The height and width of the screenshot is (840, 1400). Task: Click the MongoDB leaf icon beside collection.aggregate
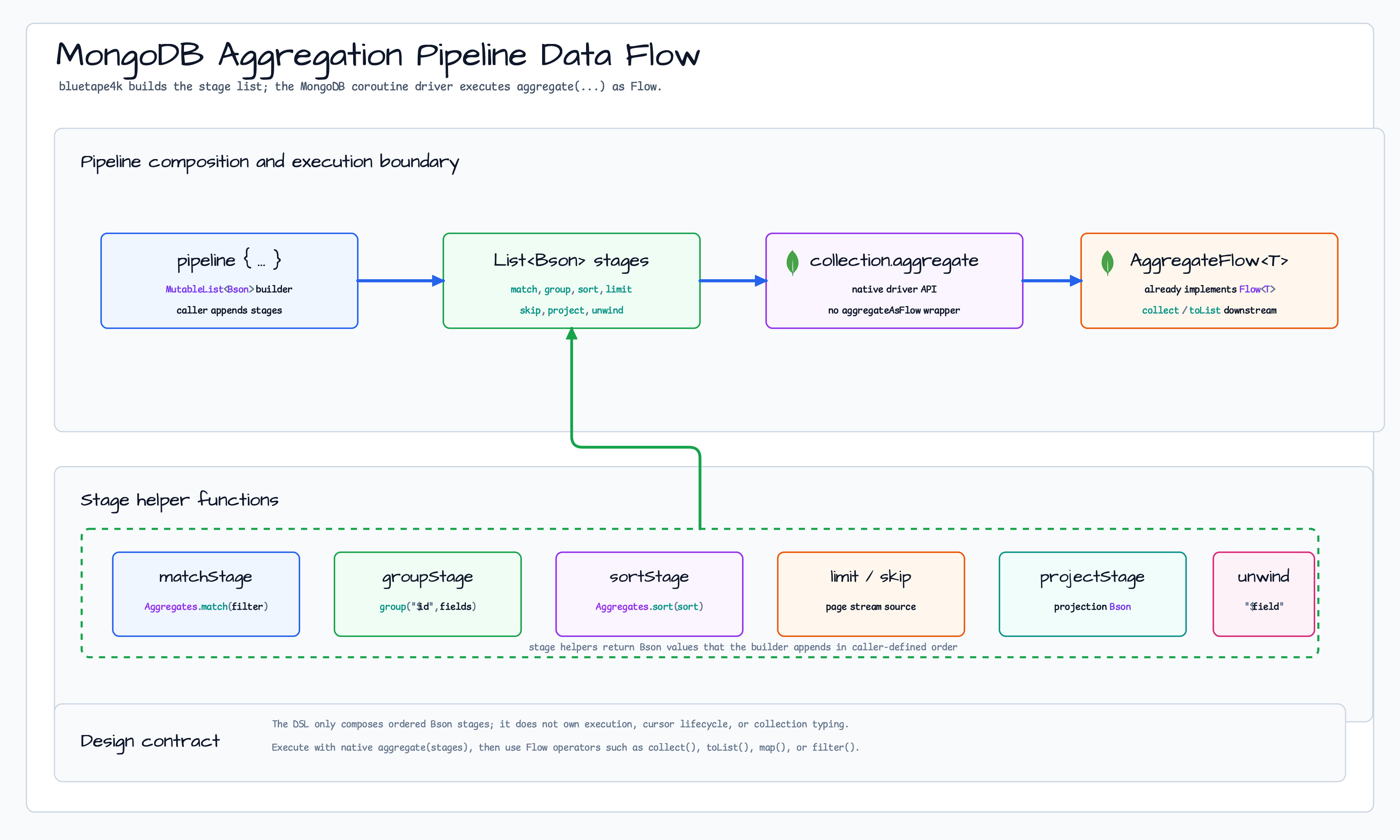[792, 262]
